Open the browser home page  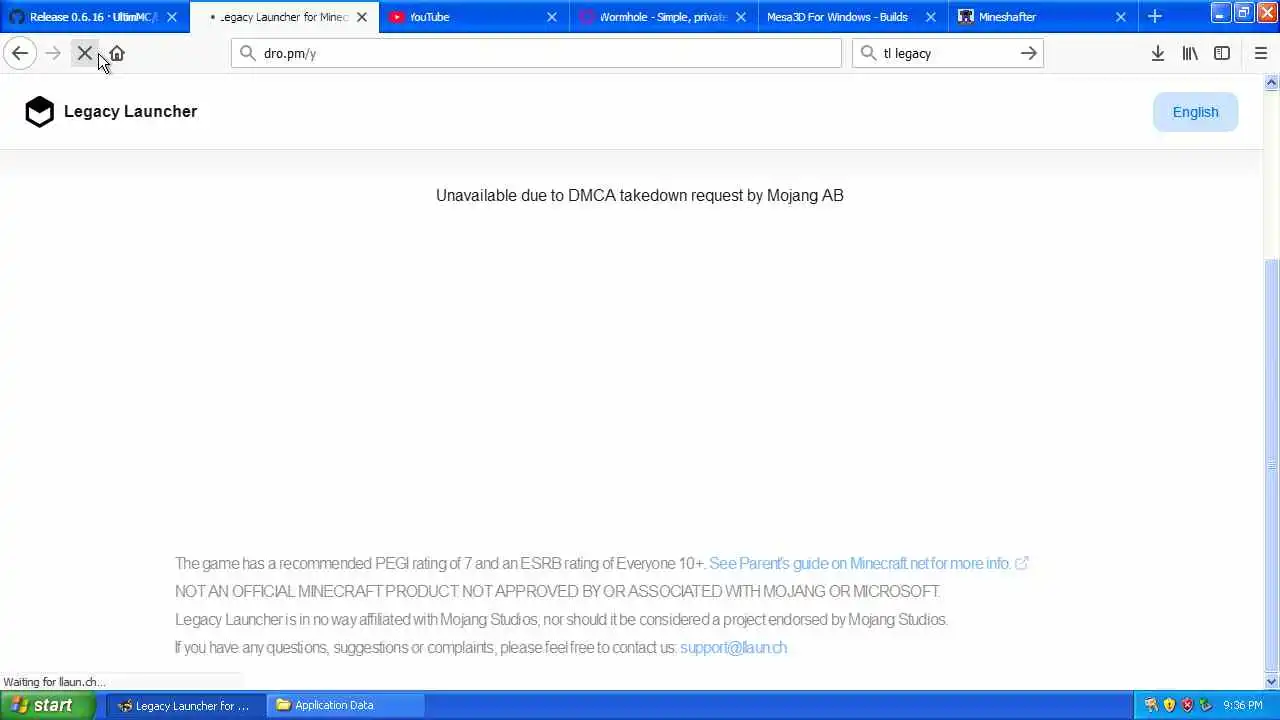coord(117,53)
